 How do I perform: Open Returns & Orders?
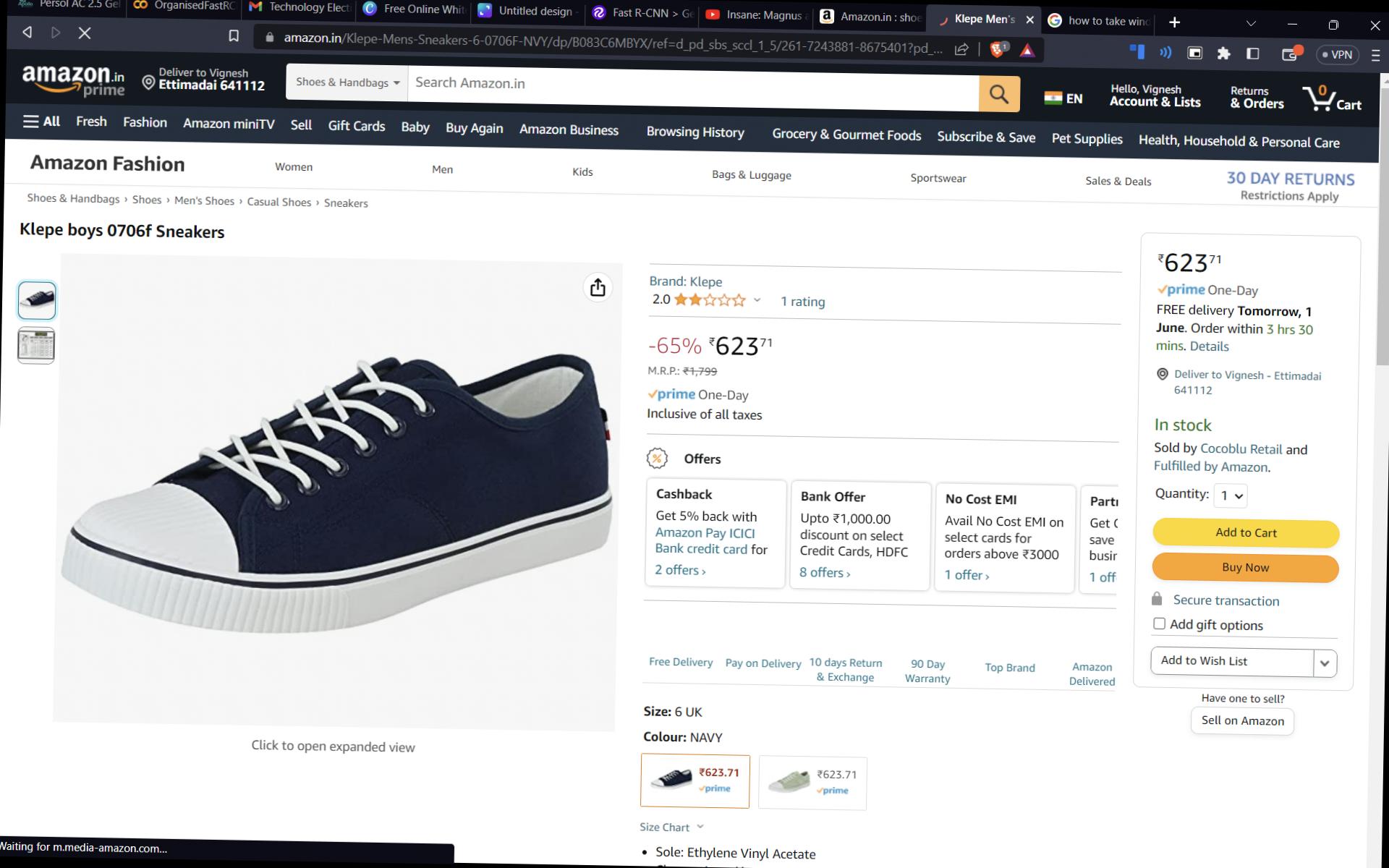click(1257, 98)
